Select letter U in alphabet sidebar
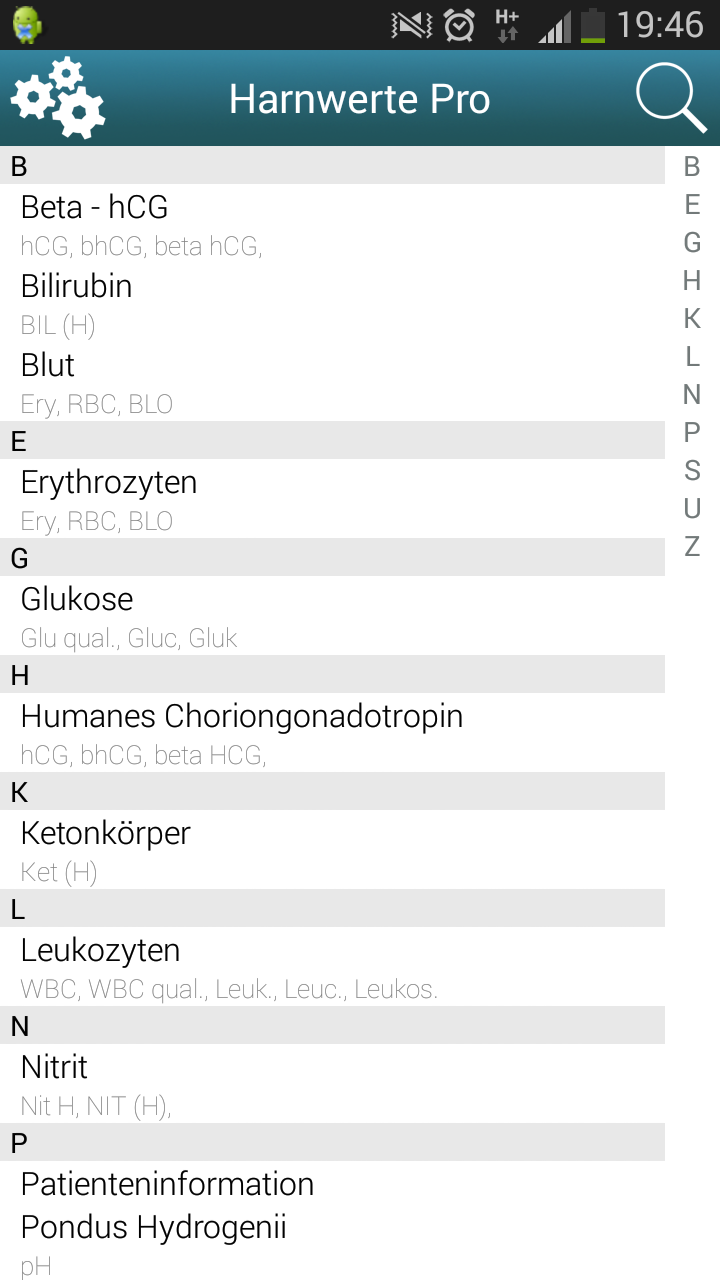The image size is (720, 1280). (x=692, y=508)
